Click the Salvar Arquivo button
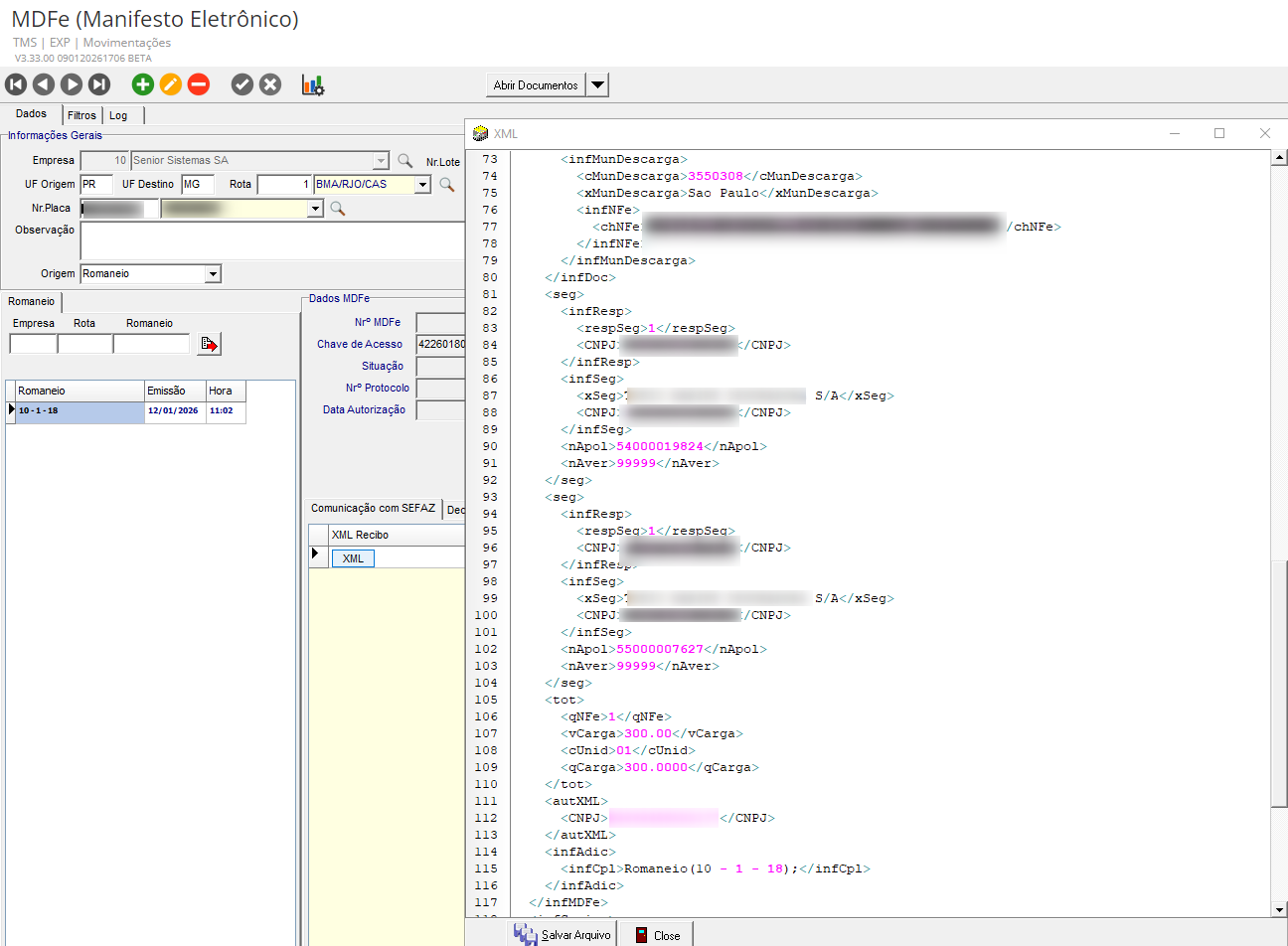 tap(563, 934)
